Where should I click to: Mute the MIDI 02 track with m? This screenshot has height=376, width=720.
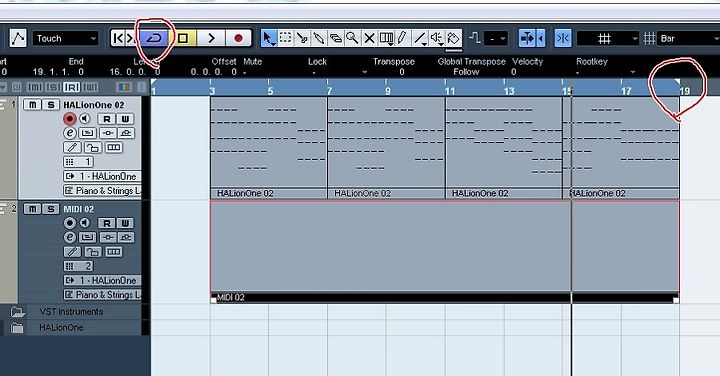(x=32, y=209)
